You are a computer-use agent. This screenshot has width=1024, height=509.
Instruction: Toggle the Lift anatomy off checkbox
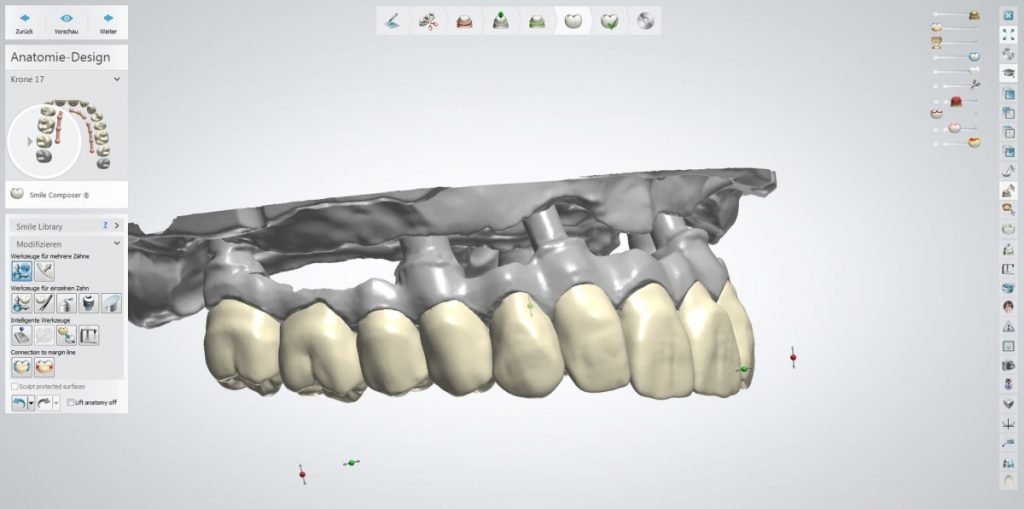pyautogui.click(x=70, y=402)
